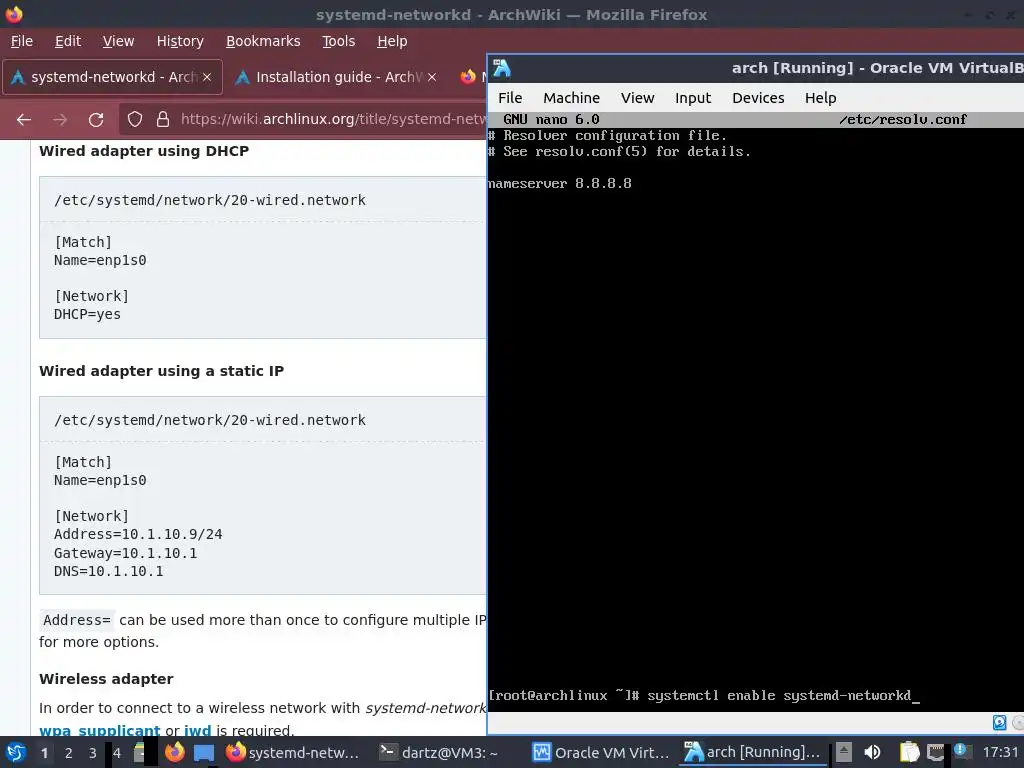The width and height of the screenshot is (1024, 768).
Task: Click the Firefox address bar URL
Action: [x=333, y=120]
